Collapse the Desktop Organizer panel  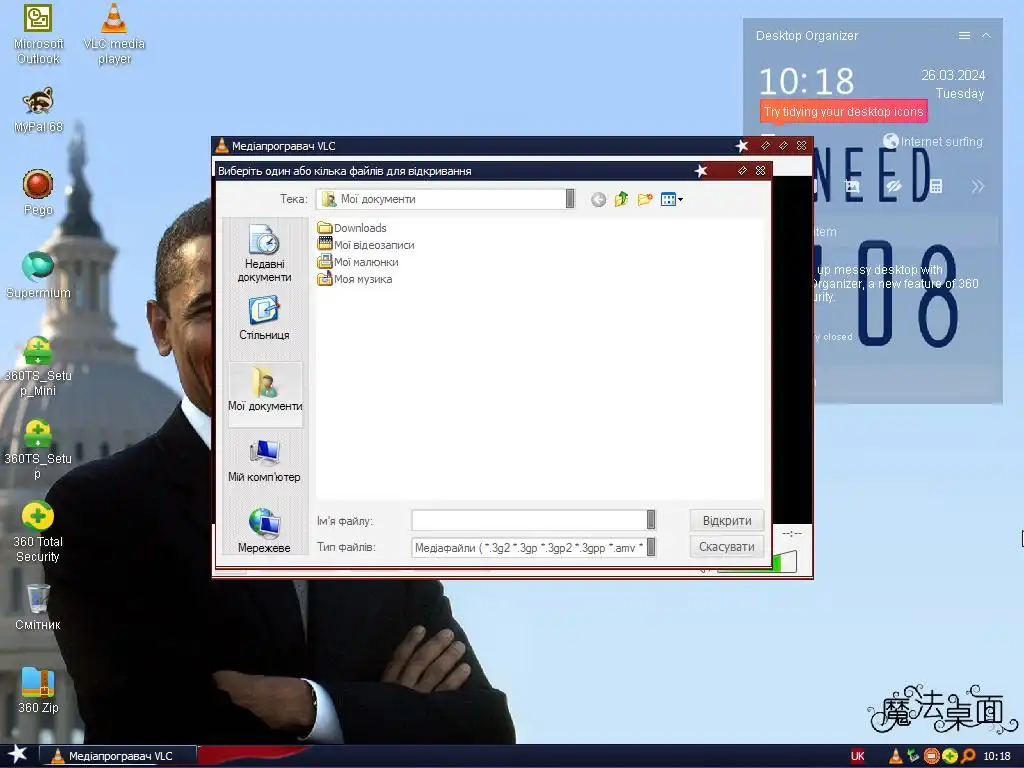pyautogui.click(x=986, y=35)
